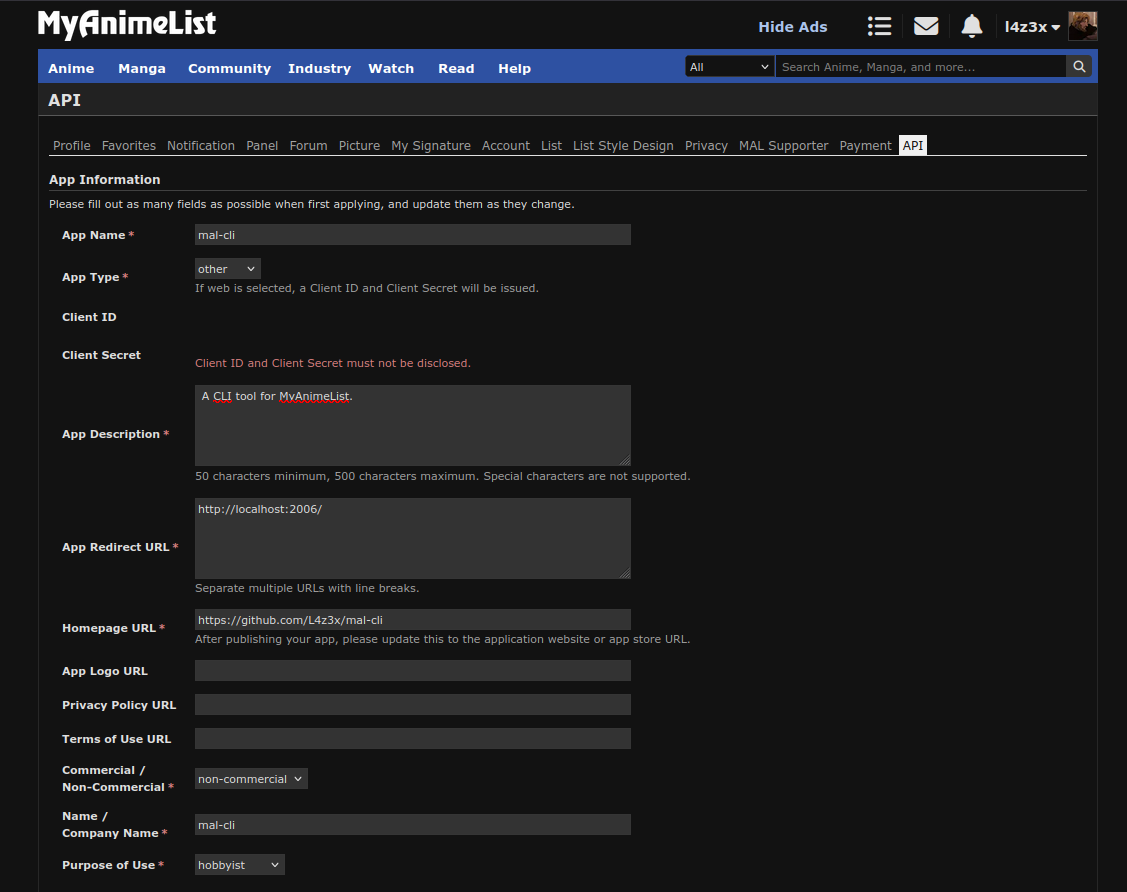Open the Manga menu
This screenshot has width=1127, height=892.
click(x=142, y=68)
